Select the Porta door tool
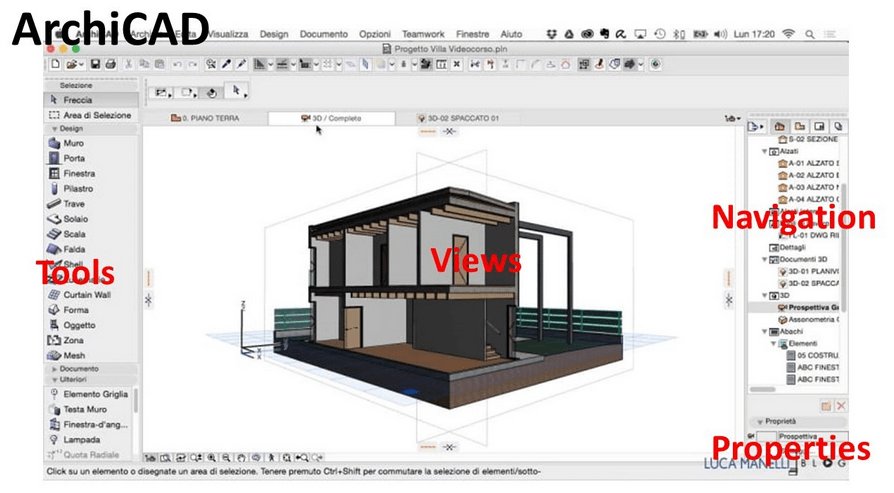 click(73, 158)
